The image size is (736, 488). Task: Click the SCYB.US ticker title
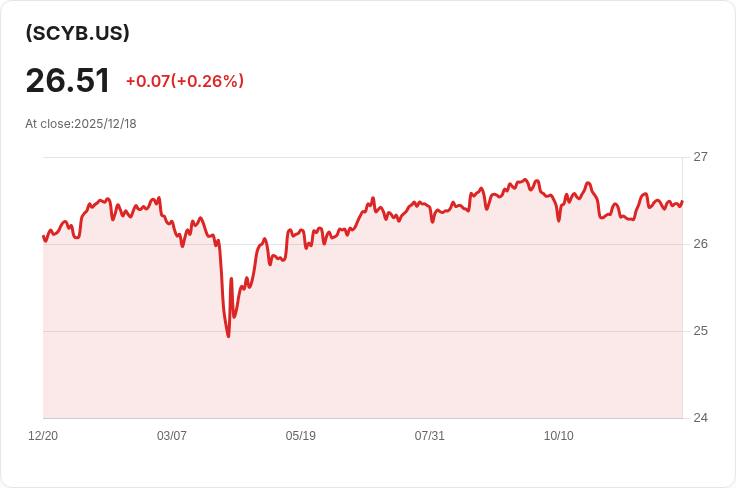click(x=77, y=33)
